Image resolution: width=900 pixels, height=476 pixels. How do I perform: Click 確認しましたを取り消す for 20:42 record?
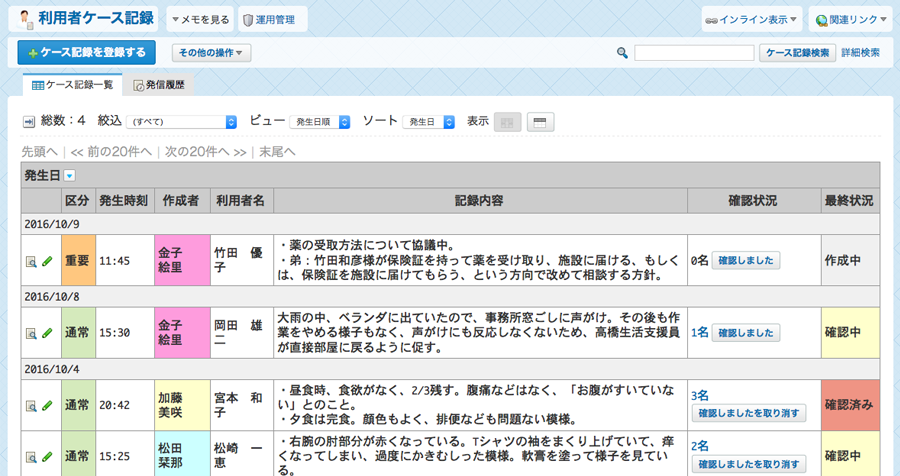point(749,413)
